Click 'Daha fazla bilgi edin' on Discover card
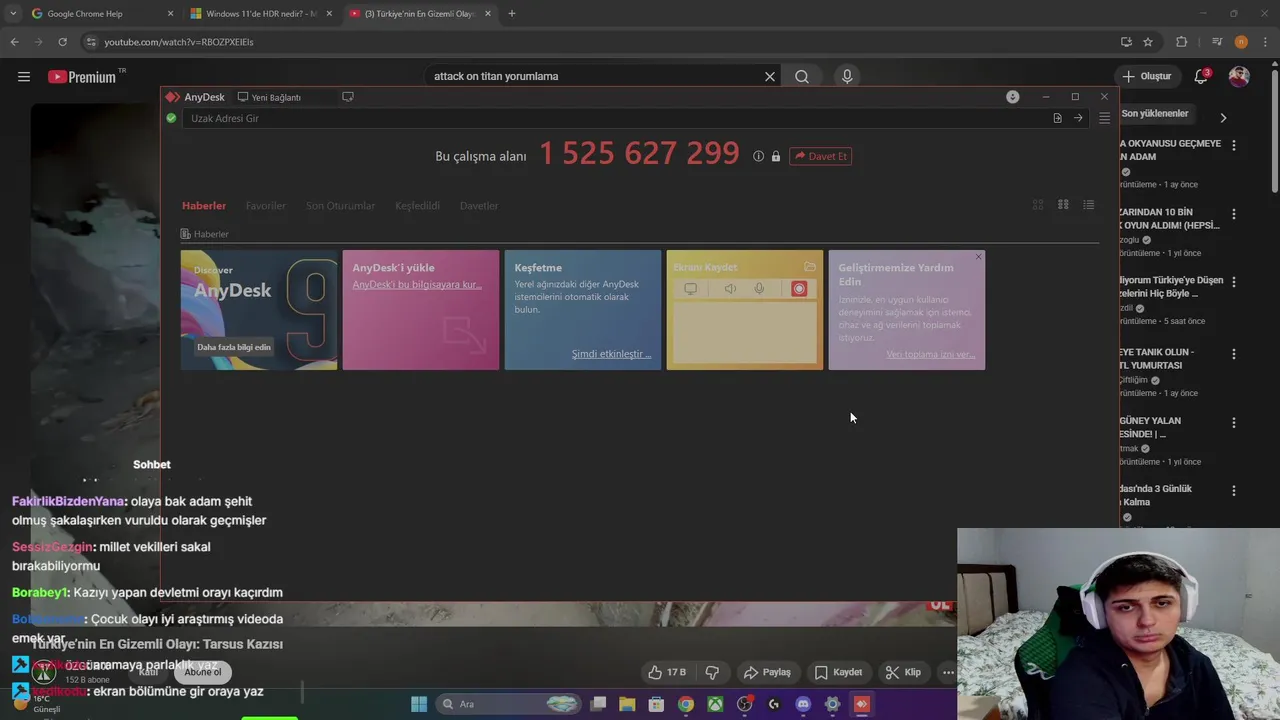 pyautogui.click(x=234, y=347)
